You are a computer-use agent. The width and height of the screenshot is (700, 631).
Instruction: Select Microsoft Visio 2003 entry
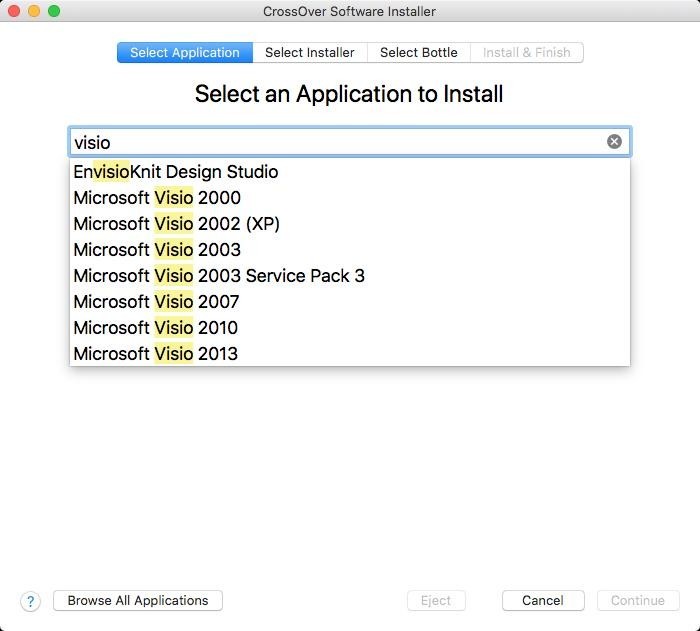(157, 250)
